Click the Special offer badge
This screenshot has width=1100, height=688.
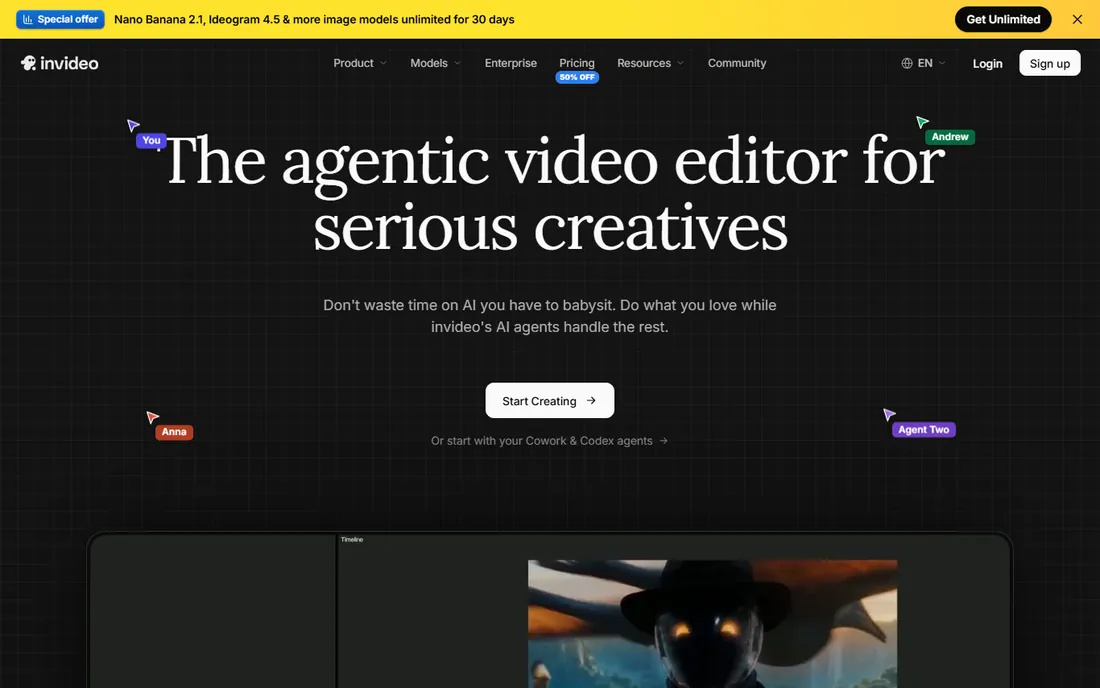(x=60, y=19)
